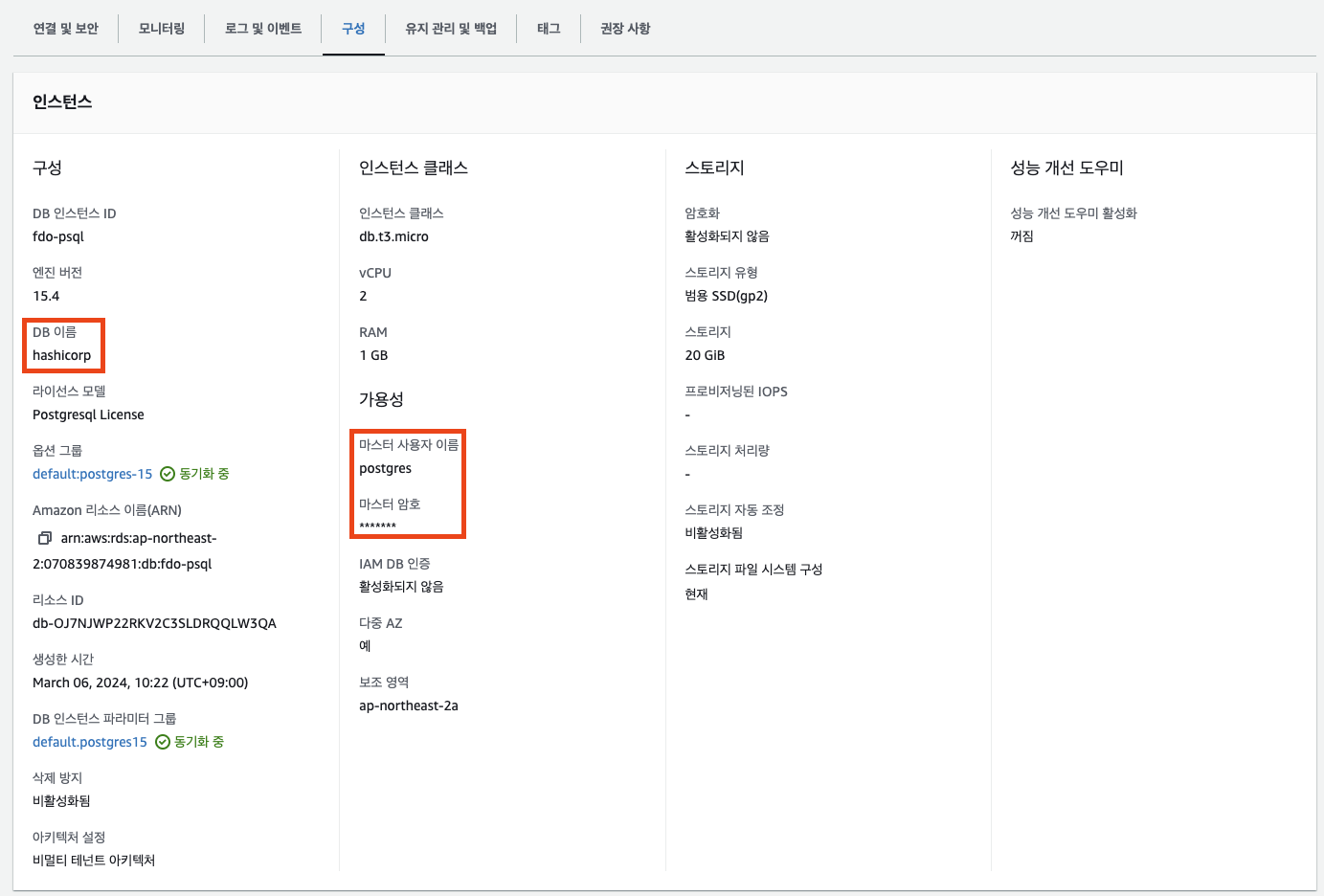The image size is (1324, 896).
Task: Click the active 구성 tab
Action: click(x=353, y=28)
